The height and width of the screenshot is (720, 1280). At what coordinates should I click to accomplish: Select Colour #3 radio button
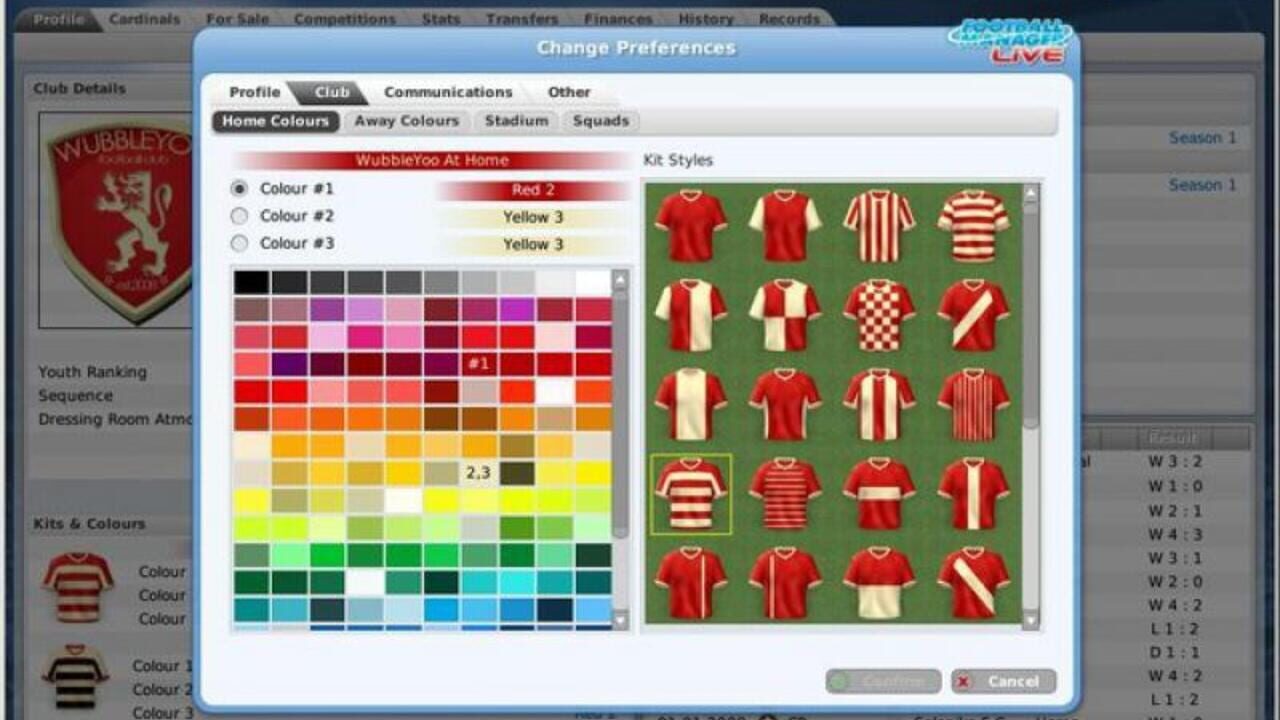pyautogui.click(x=239, y=243)
